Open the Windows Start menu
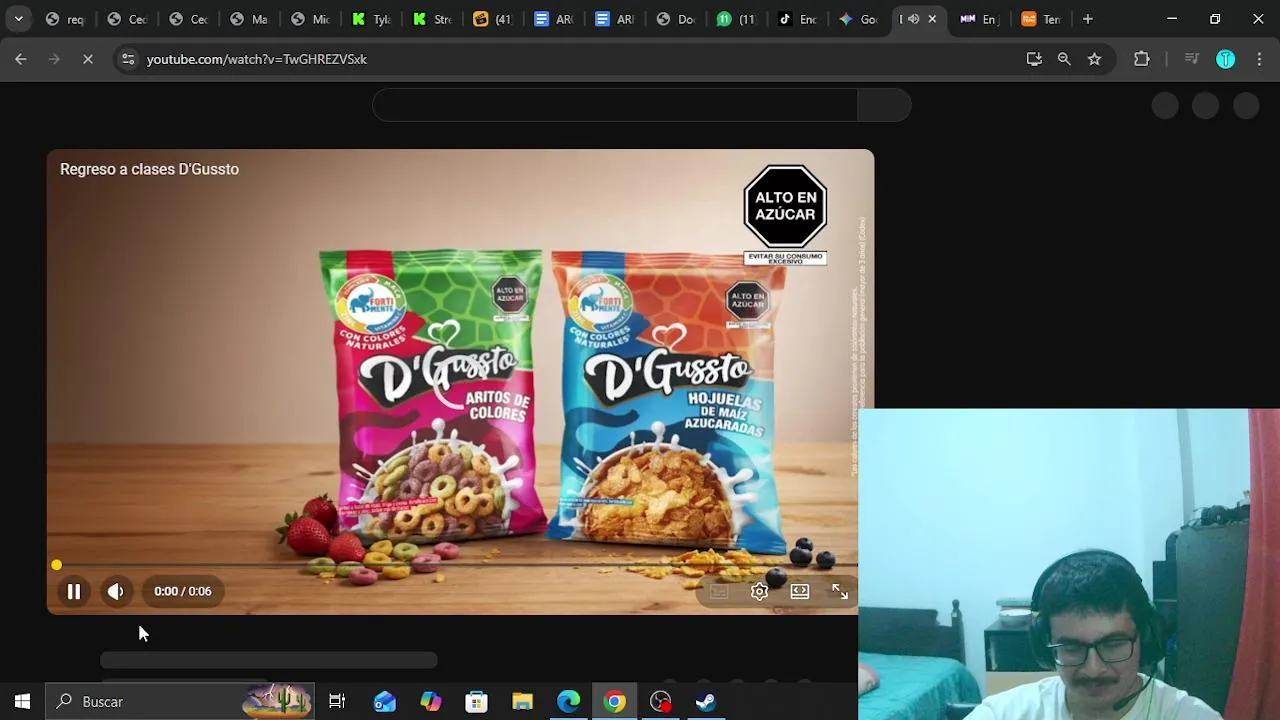 click(x=22, y=702)
